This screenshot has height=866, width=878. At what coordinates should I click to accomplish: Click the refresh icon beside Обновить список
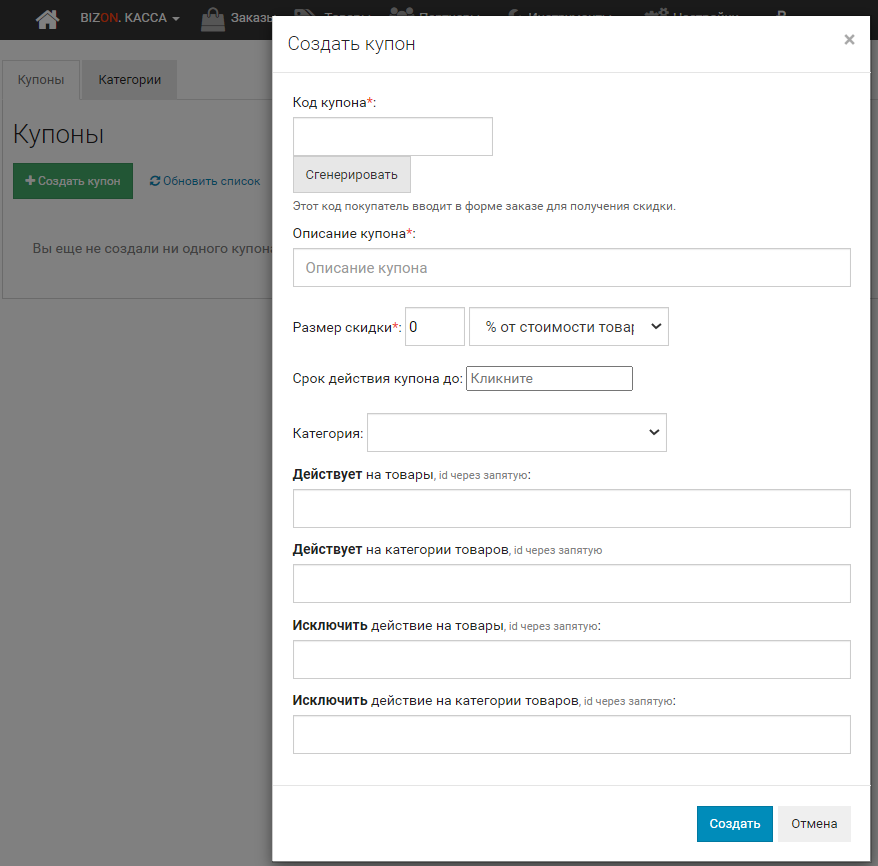tap(154, 181)
